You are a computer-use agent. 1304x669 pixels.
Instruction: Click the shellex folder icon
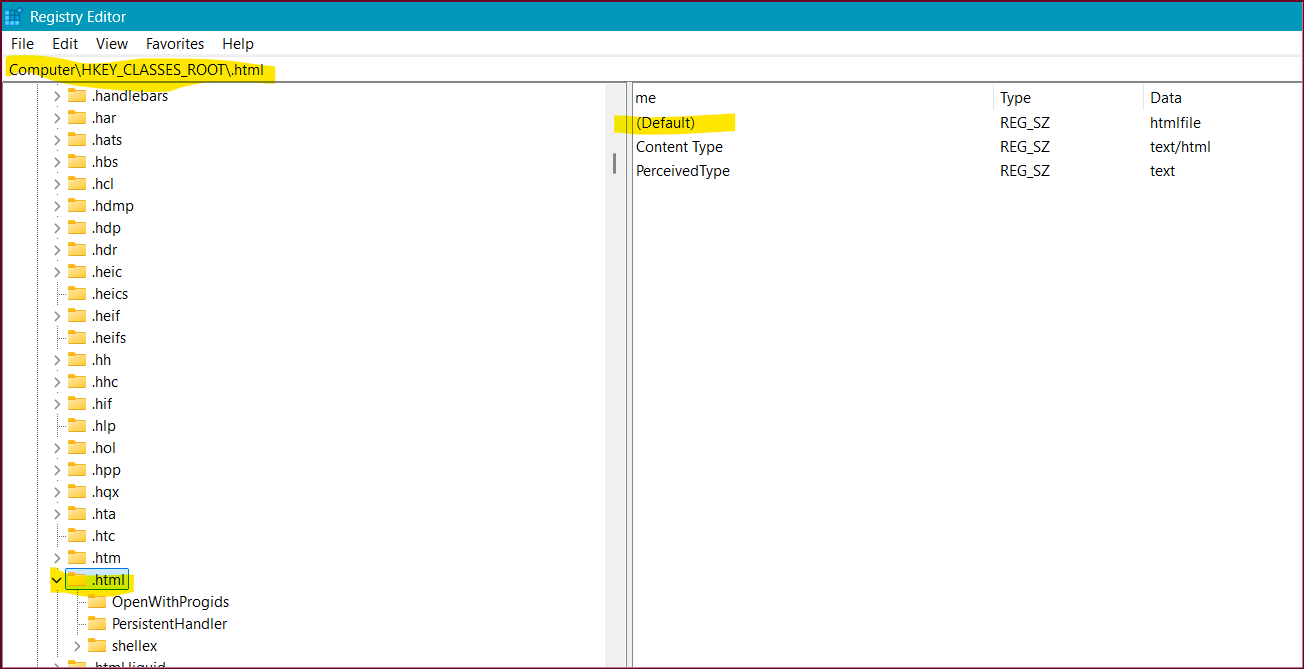[97, 646]
